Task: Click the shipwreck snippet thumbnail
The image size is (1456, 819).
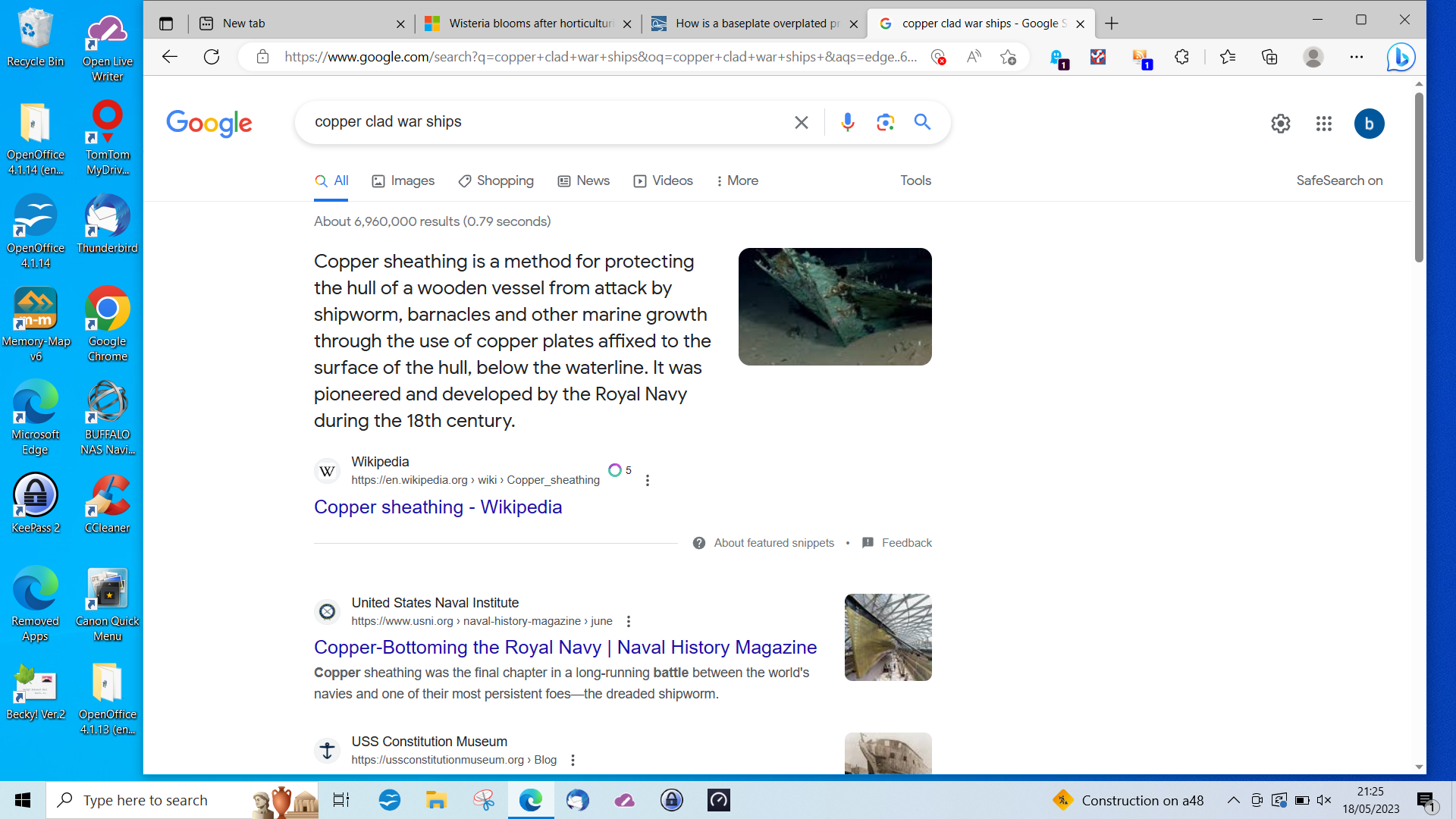Action: (835, 306)
